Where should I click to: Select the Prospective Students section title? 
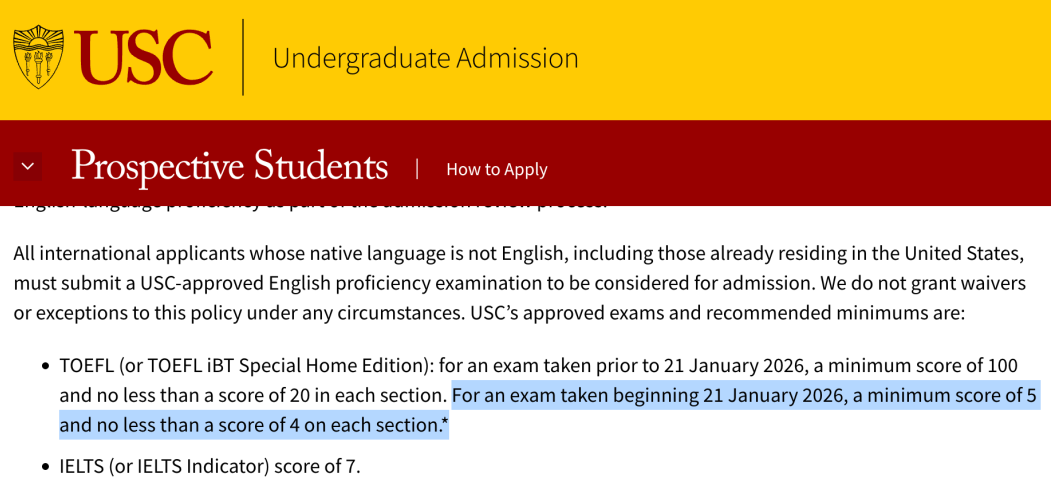coord(229,167)
